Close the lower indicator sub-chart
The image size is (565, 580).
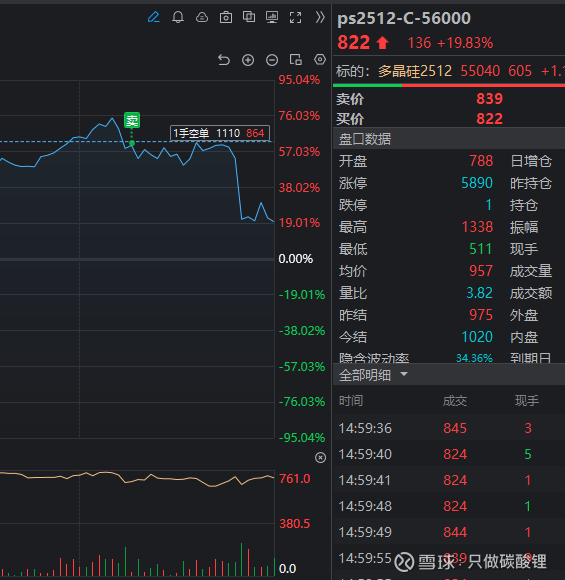tap(320, 458)
